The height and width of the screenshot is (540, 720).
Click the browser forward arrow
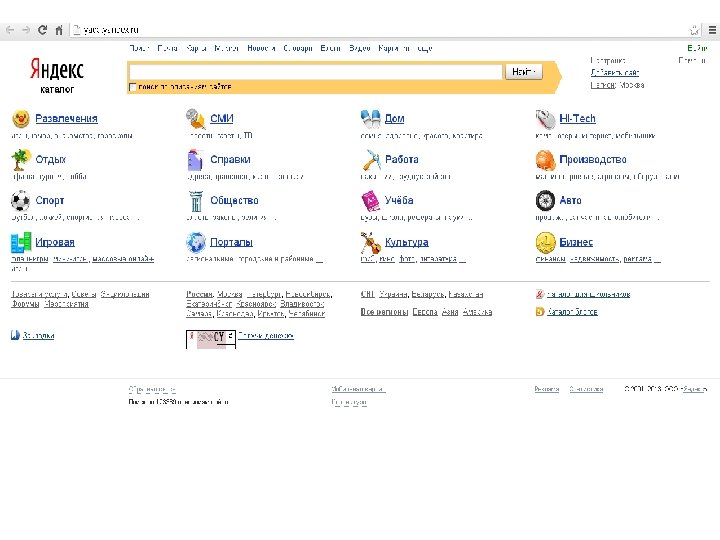(26, 30)
